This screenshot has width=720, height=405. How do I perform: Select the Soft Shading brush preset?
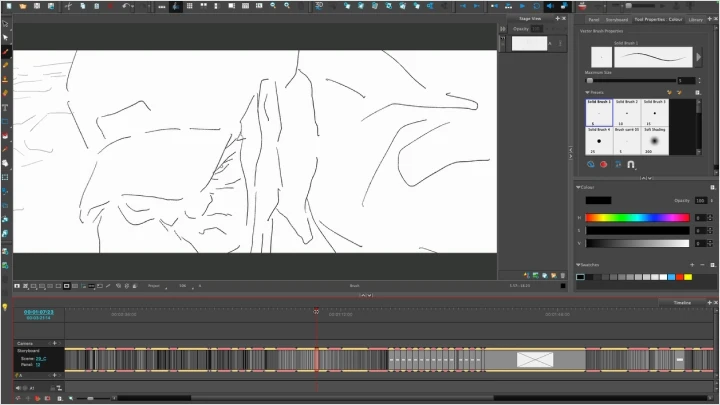[655, 140]
